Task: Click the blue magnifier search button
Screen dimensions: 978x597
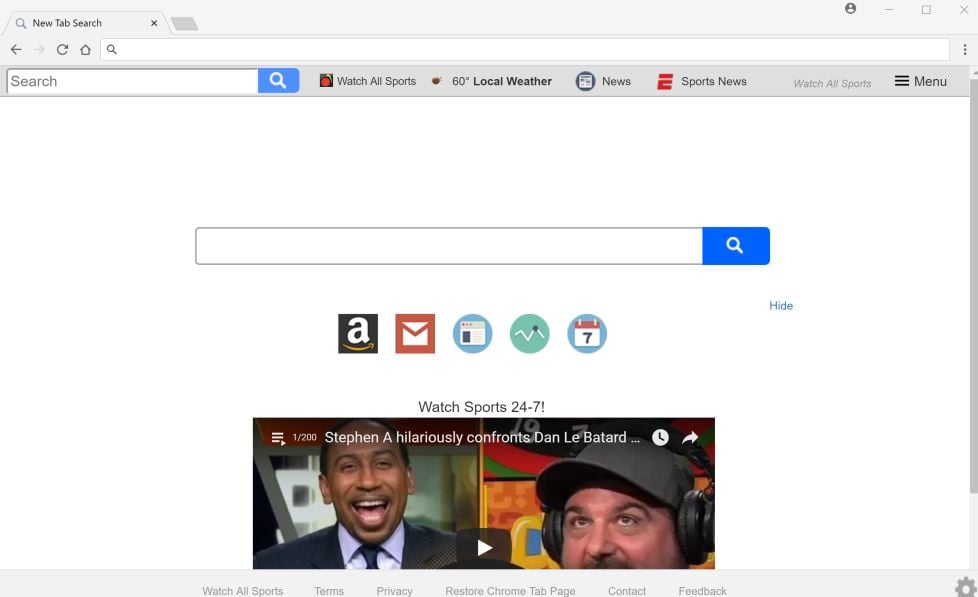Action: (736, 245)
